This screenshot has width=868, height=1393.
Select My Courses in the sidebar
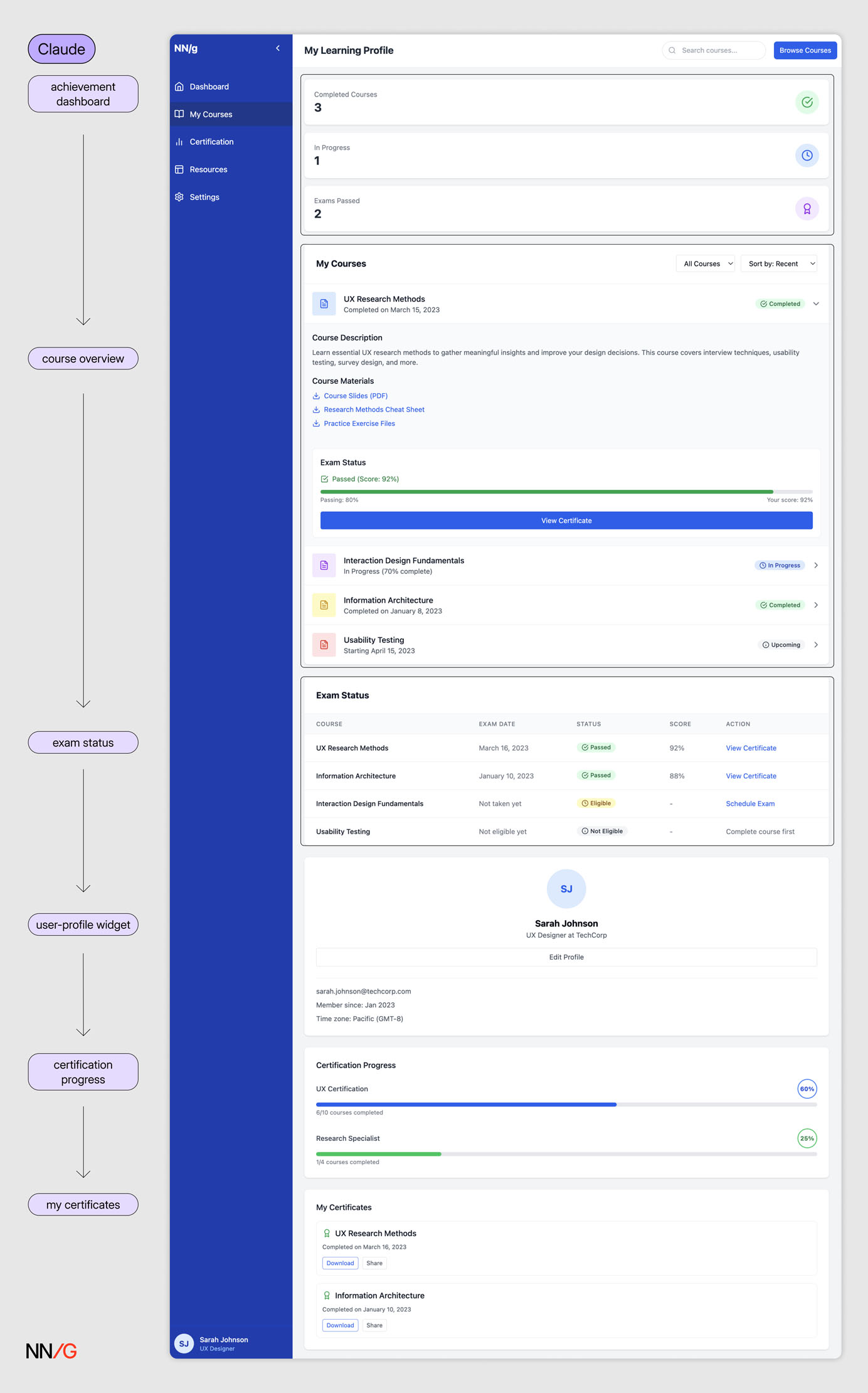tap(231, 114)
